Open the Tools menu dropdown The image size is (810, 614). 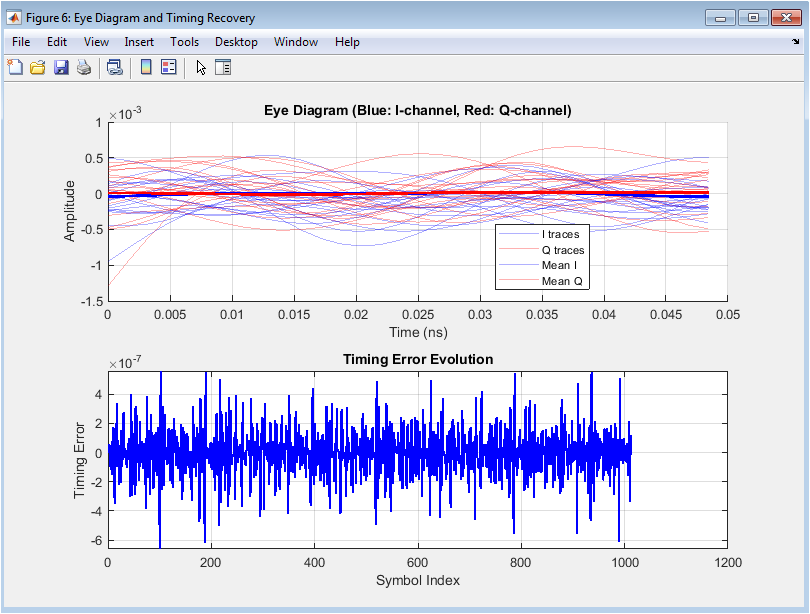(184, 42)
